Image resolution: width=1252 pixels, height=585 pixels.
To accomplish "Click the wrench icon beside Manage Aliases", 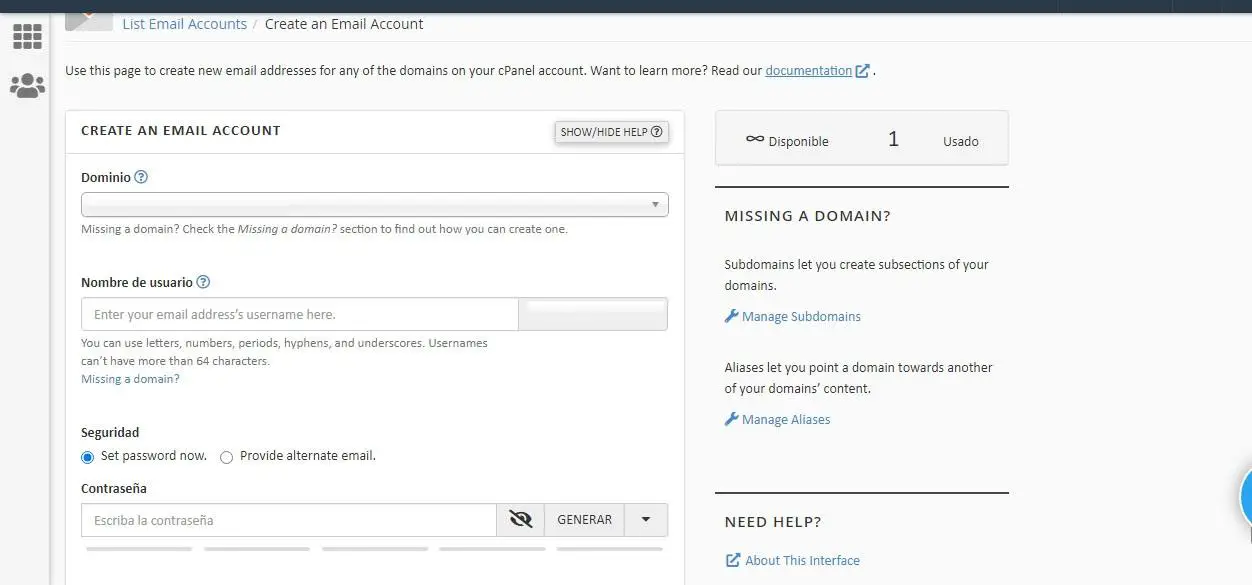I will 731,419.
